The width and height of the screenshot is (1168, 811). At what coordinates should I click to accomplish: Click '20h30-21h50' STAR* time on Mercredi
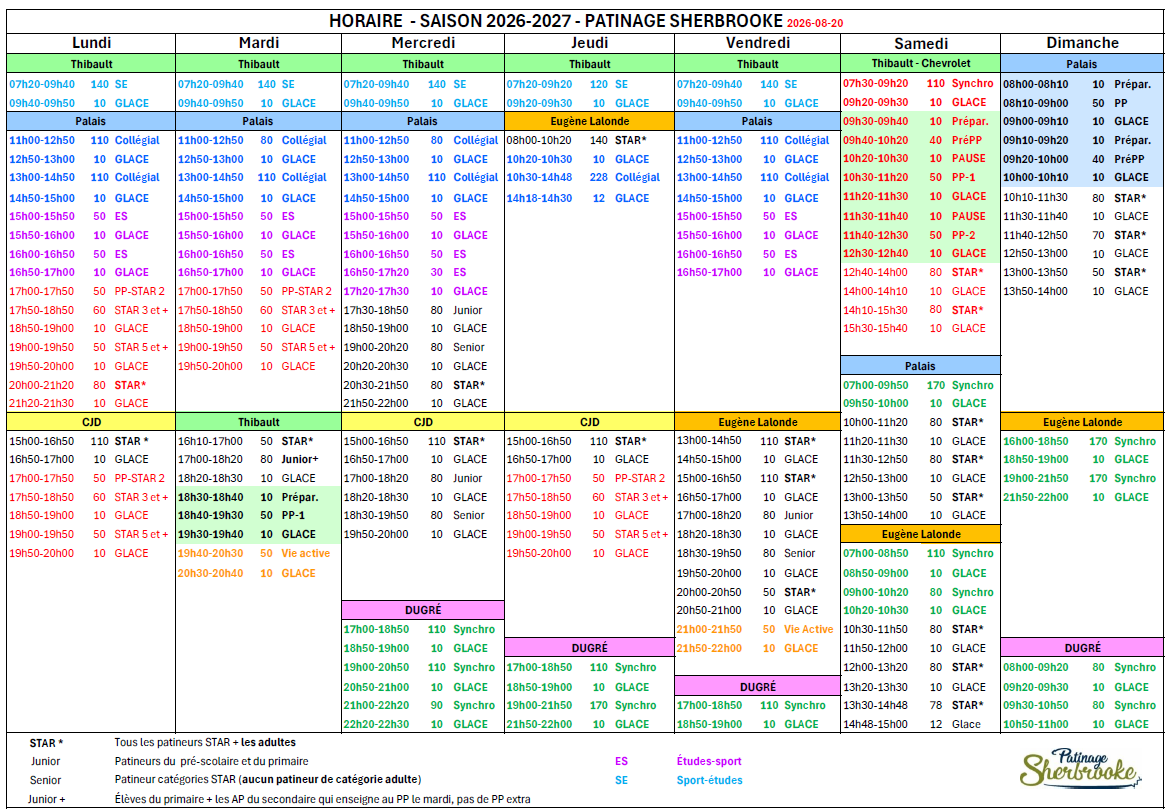[x=376, y=385]
